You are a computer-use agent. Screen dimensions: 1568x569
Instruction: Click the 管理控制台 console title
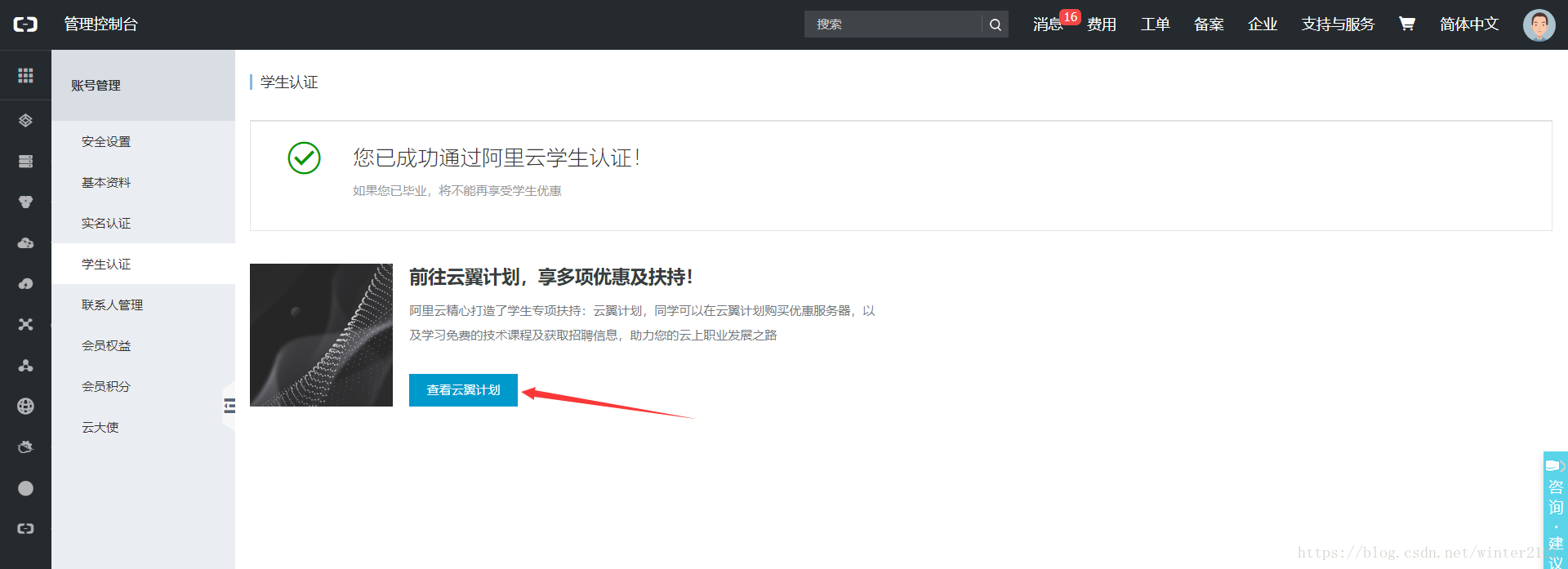point(101,24)
